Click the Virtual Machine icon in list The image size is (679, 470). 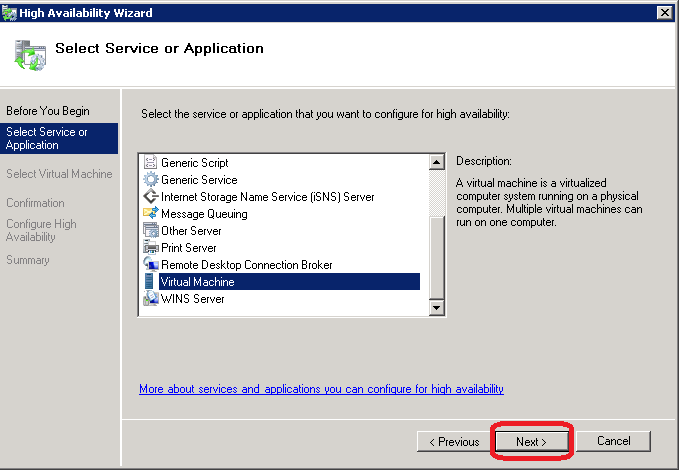(151, 282)
